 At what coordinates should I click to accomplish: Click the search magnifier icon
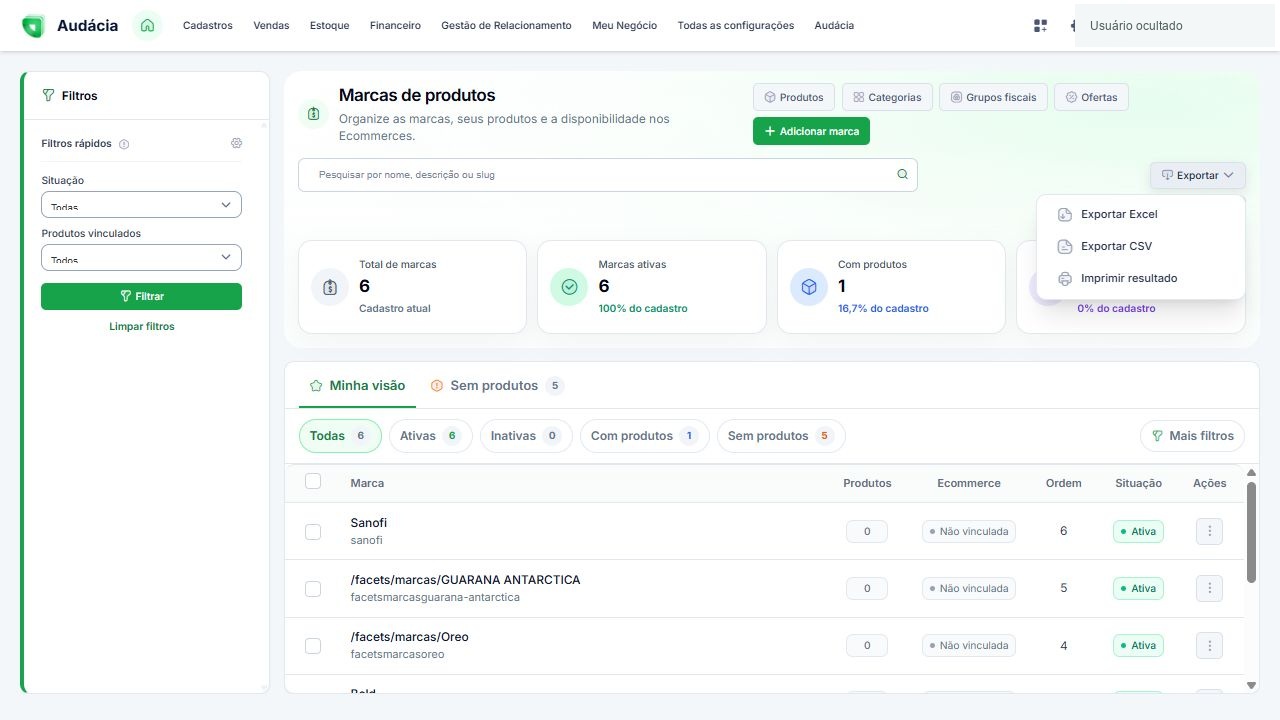pyautogui.click(x=902, y=174)
